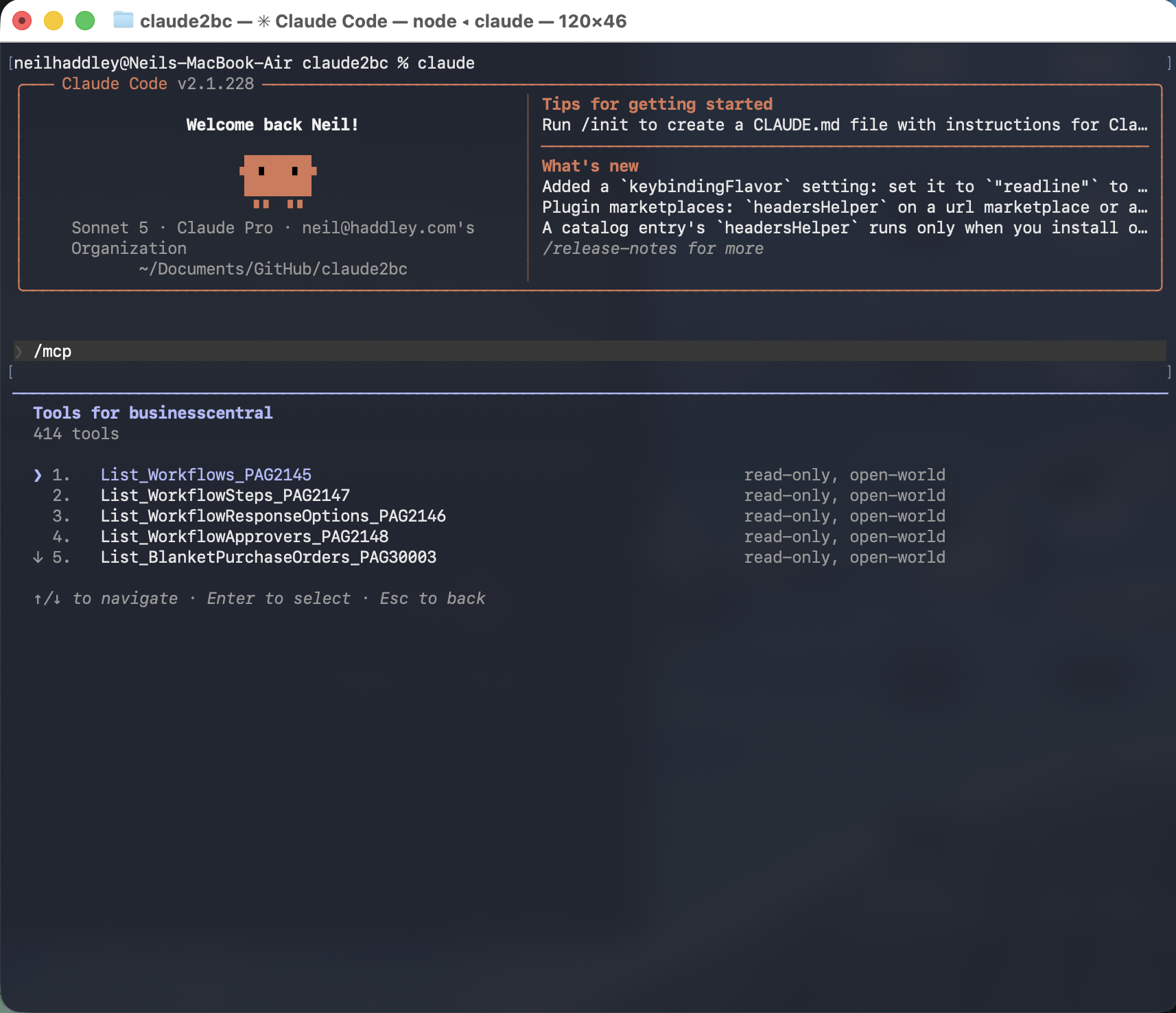Click the ~/Documents/GitHub/claude2bc path text

click(273, 269)
